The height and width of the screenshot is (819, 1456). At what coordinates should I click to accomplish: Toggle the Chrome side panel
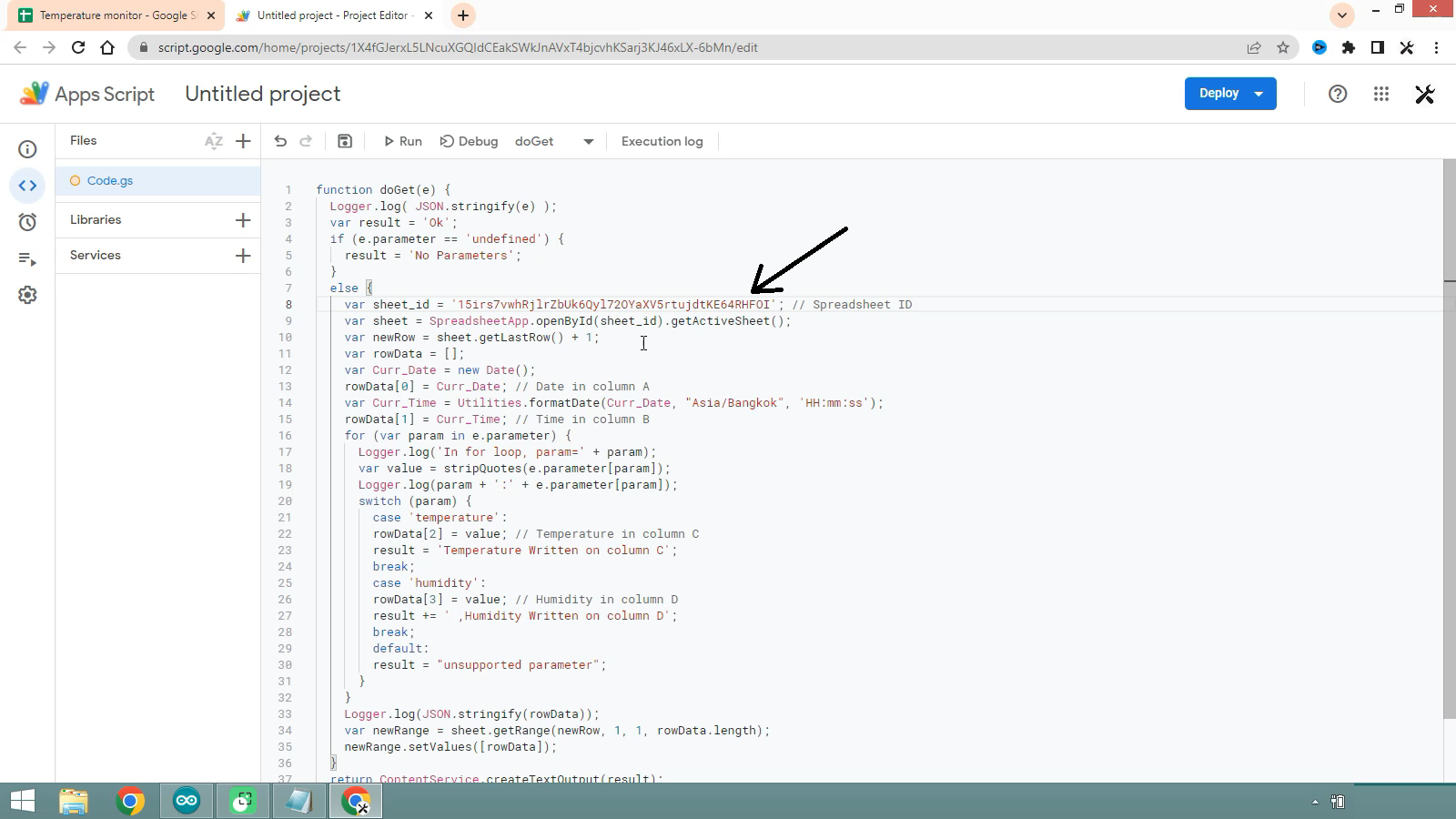pos(1378,47)
